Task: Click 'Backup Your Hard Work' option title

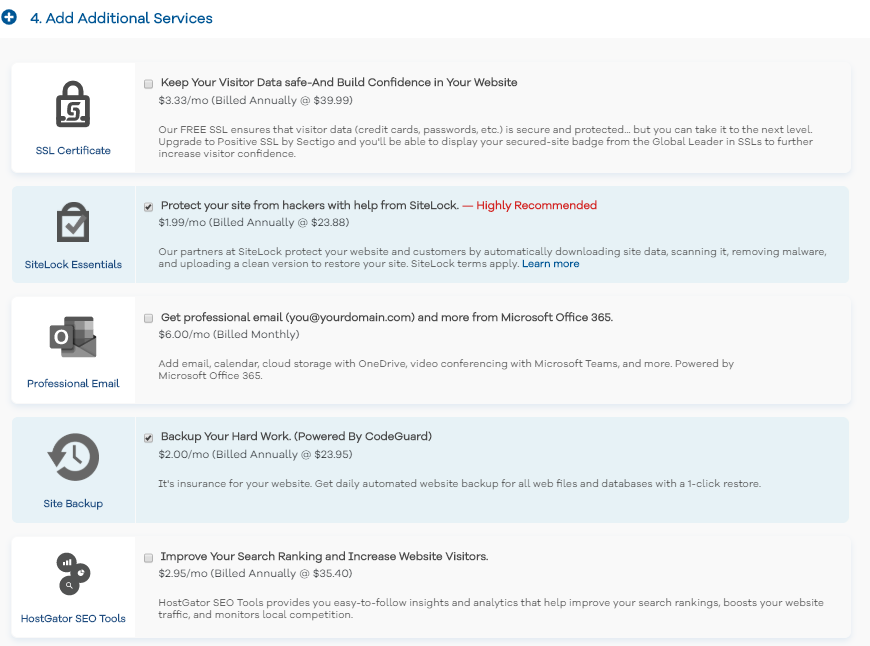Action: pos(296,437)
